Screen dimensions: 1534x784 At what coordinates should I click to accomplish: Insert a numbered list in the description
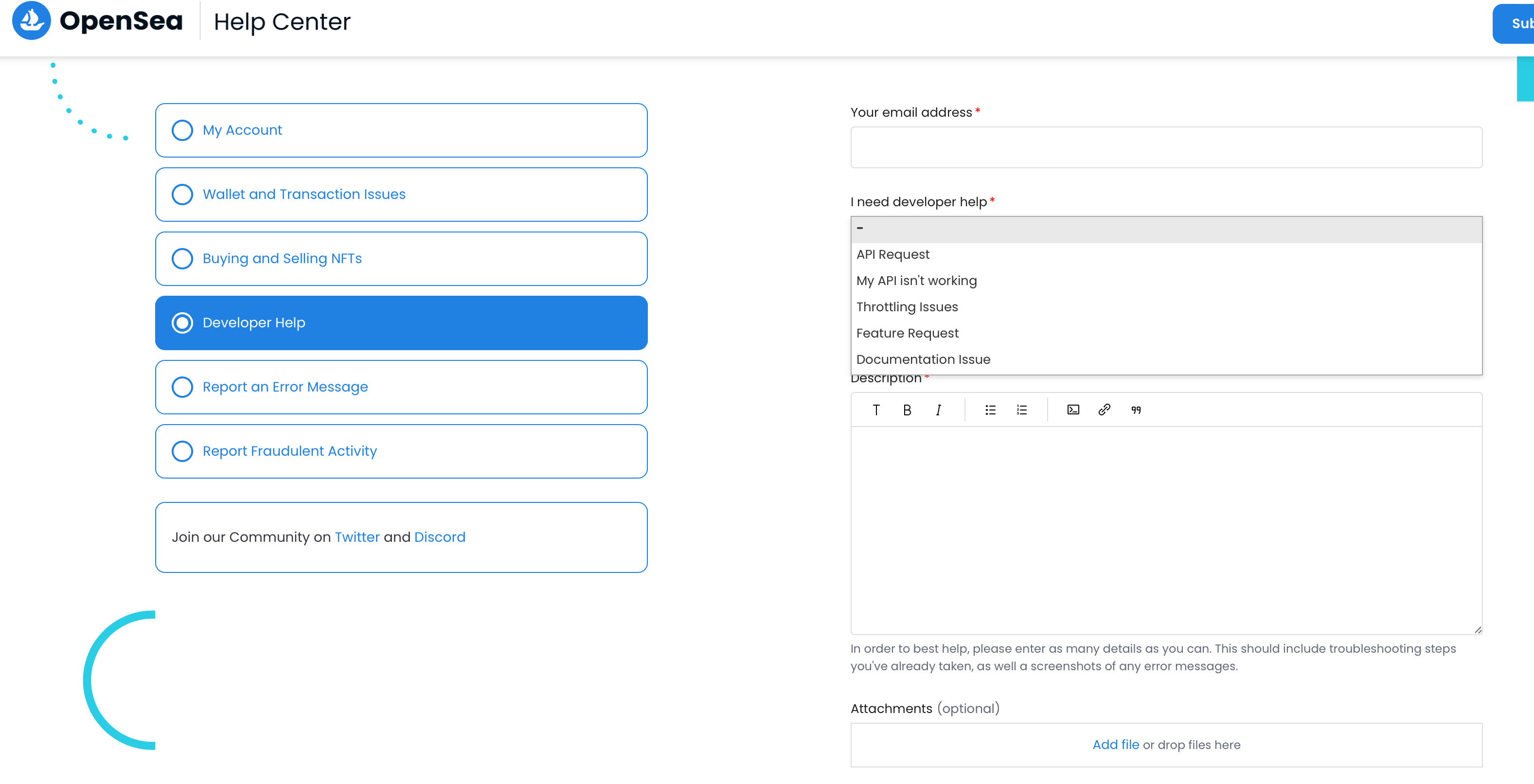tap(1021, 410)
